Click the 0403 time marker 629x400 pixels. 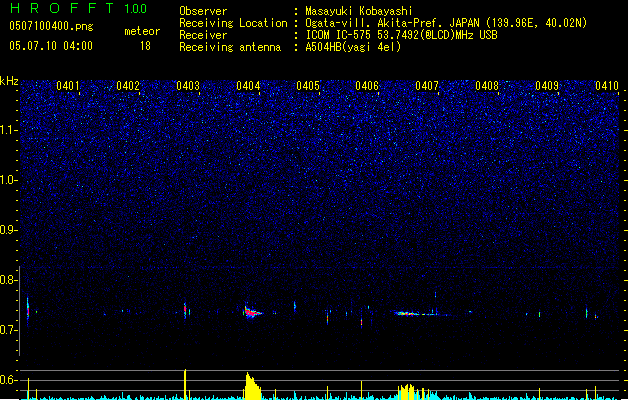click(x=188, y=86)
